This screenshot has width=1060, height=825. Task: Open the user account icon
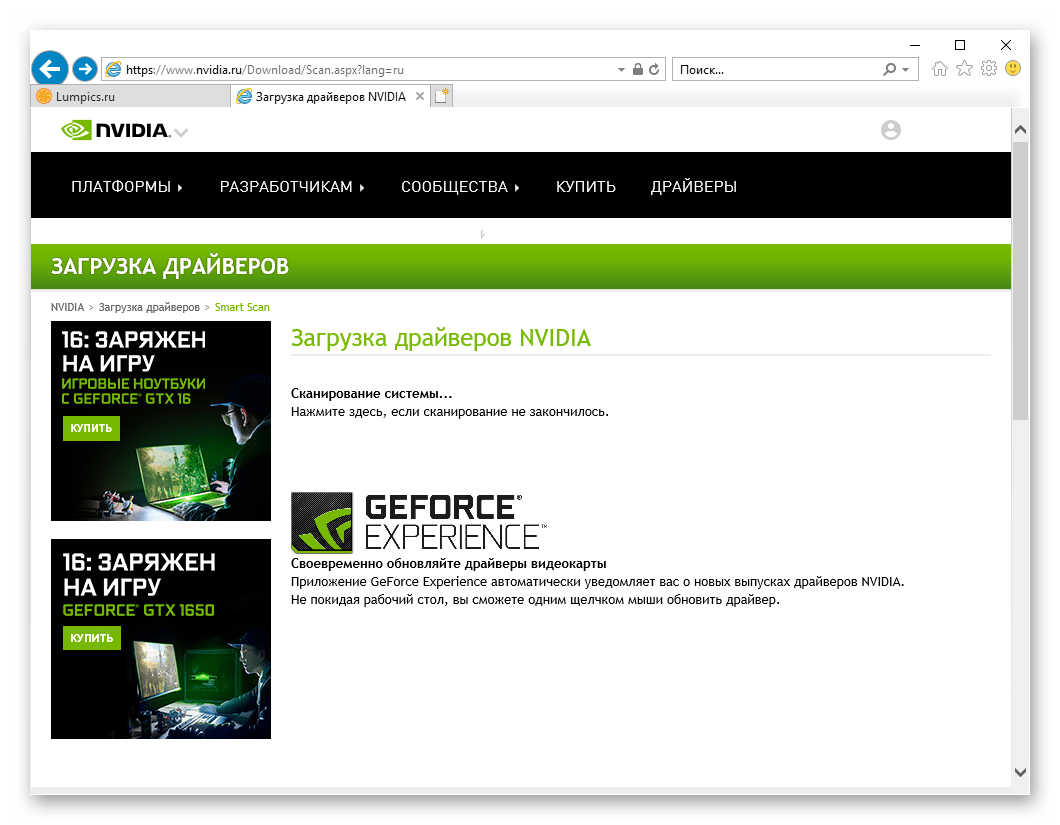pyautogui.click(x=890, y=130)
